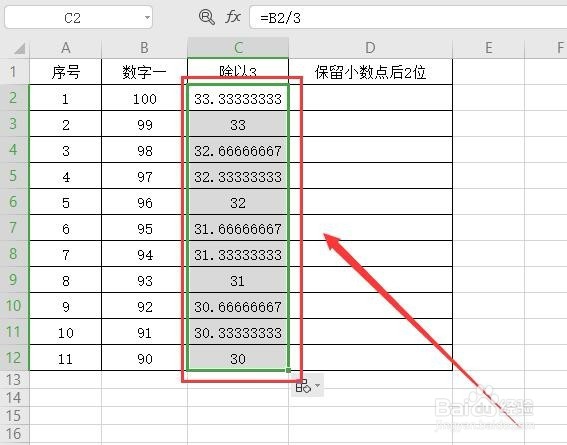Image resolution: width=567 pixels, height=445 pixels.
Task: Click cell showing 32 in column C
Action: point(238,202)
